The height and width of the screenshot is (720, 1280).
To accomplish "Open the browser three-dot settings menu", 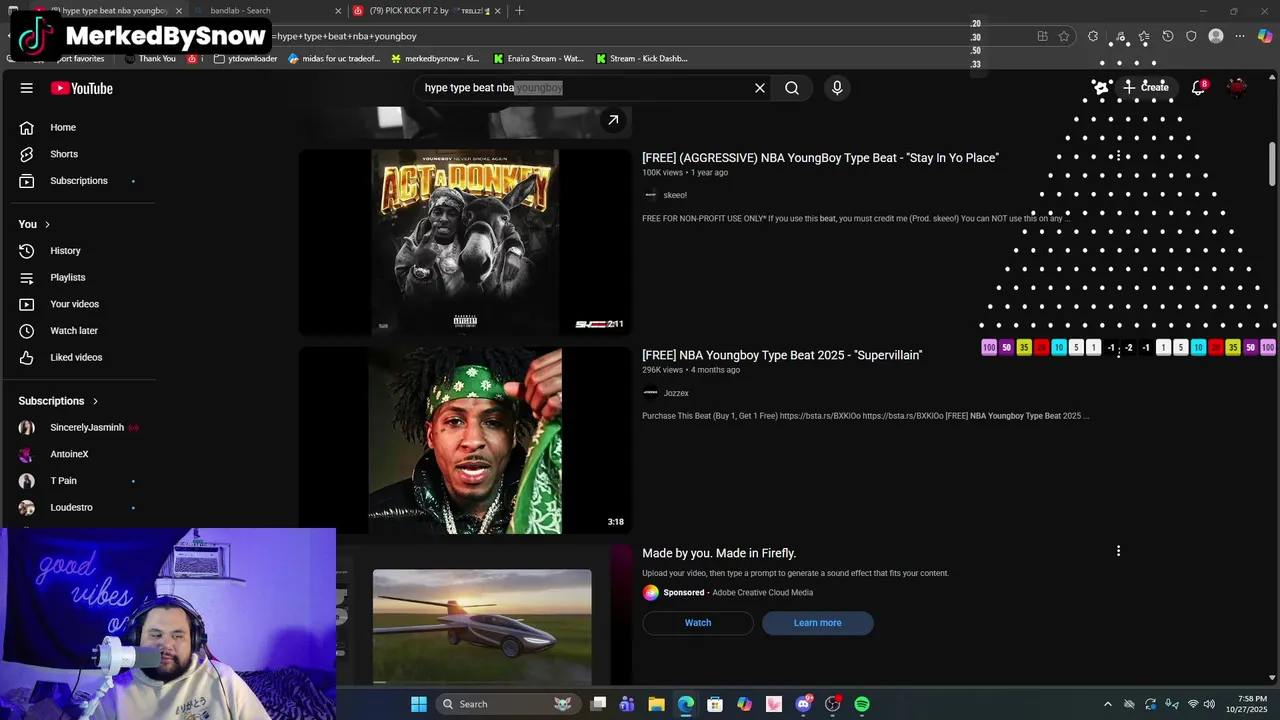I will click(1240, 36).
